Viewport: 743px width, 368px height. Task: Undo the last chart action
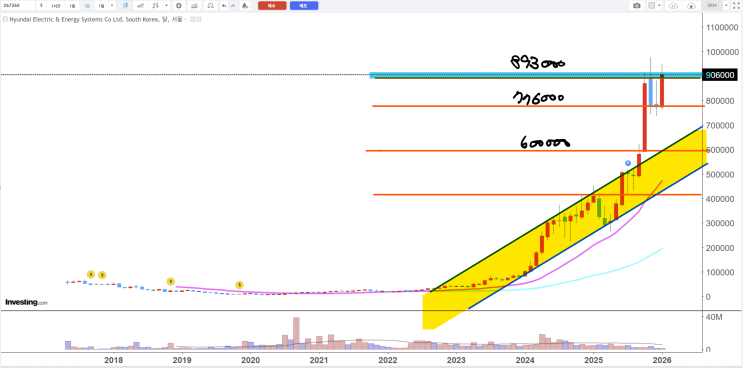pyautogui.click(x=224, y=6)
